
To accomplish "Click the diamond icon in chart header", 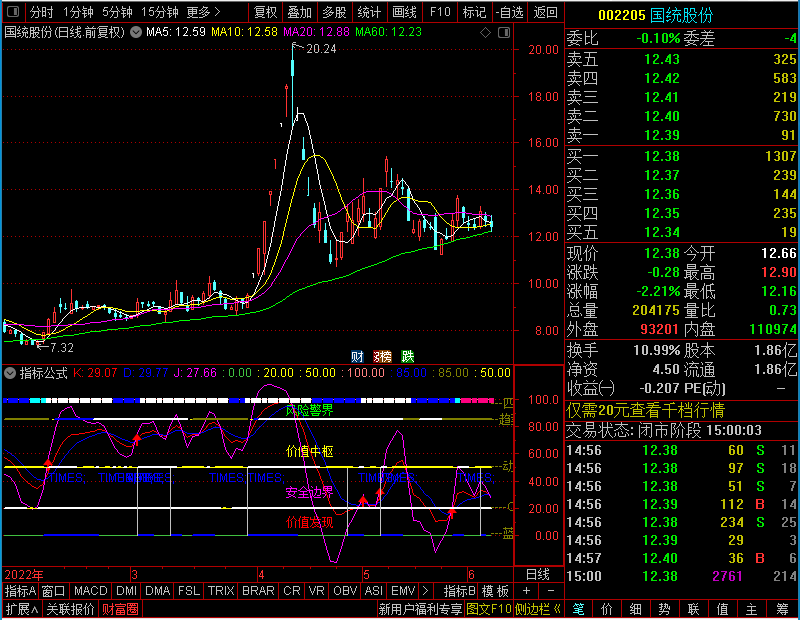I will (485, 33).
